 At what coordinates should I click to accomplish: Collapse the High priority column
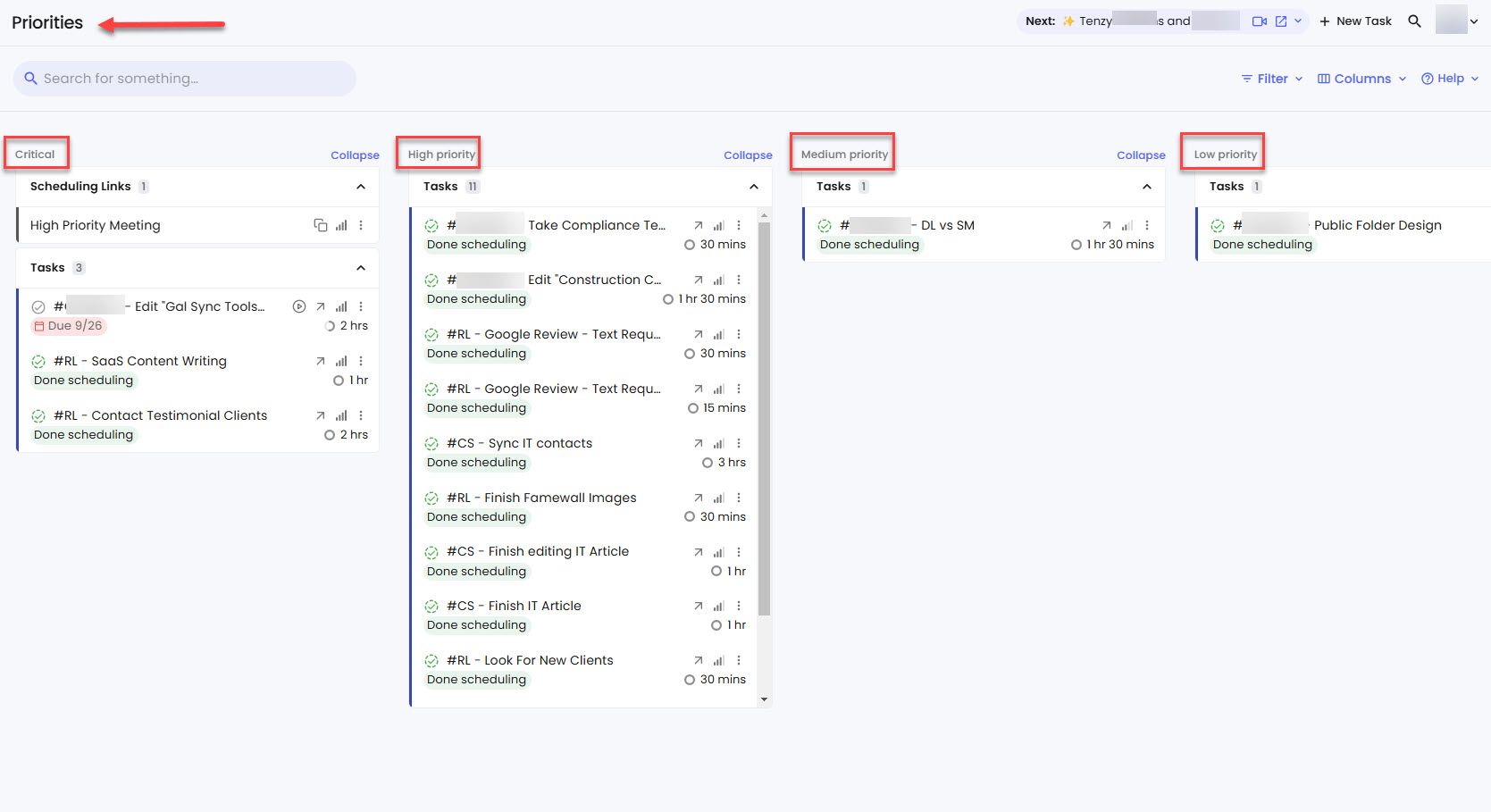(748, 155)
